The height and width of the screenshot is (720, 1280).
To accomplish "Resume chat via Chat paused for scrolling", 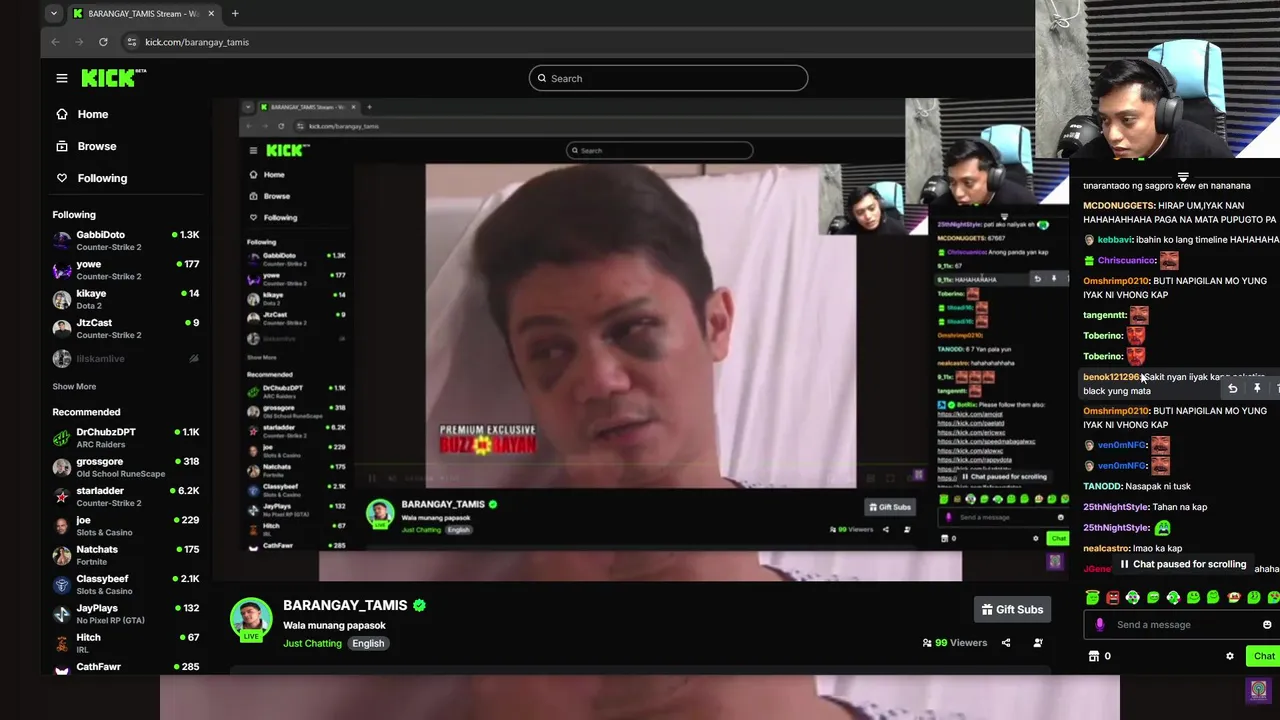I will tap(1183, 564).
